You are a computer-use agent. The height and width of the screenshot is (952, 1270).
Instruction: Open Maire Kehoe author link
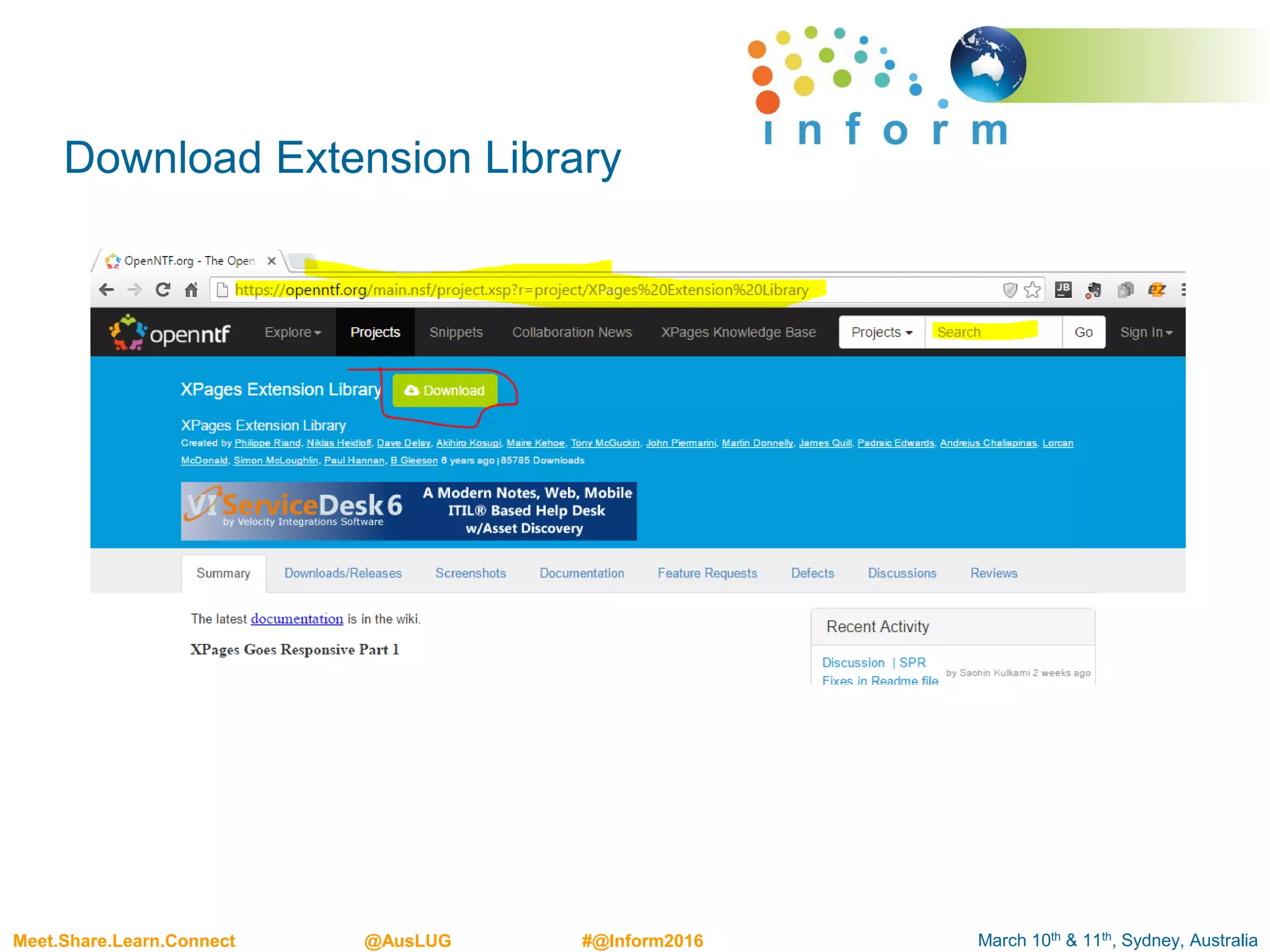(x=536, y=443)
